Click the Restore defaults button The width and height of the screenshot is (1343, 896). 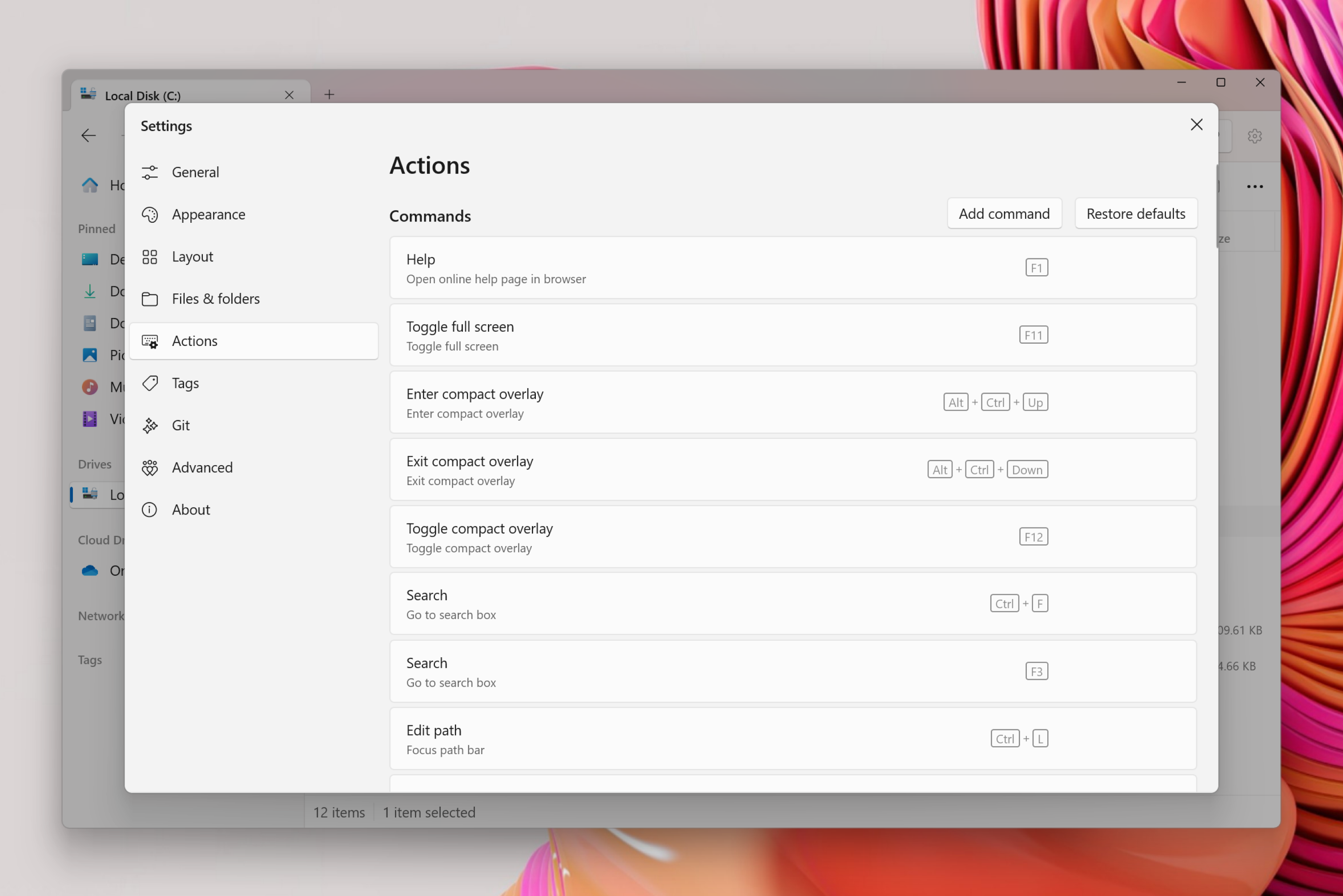point(1136,213)
